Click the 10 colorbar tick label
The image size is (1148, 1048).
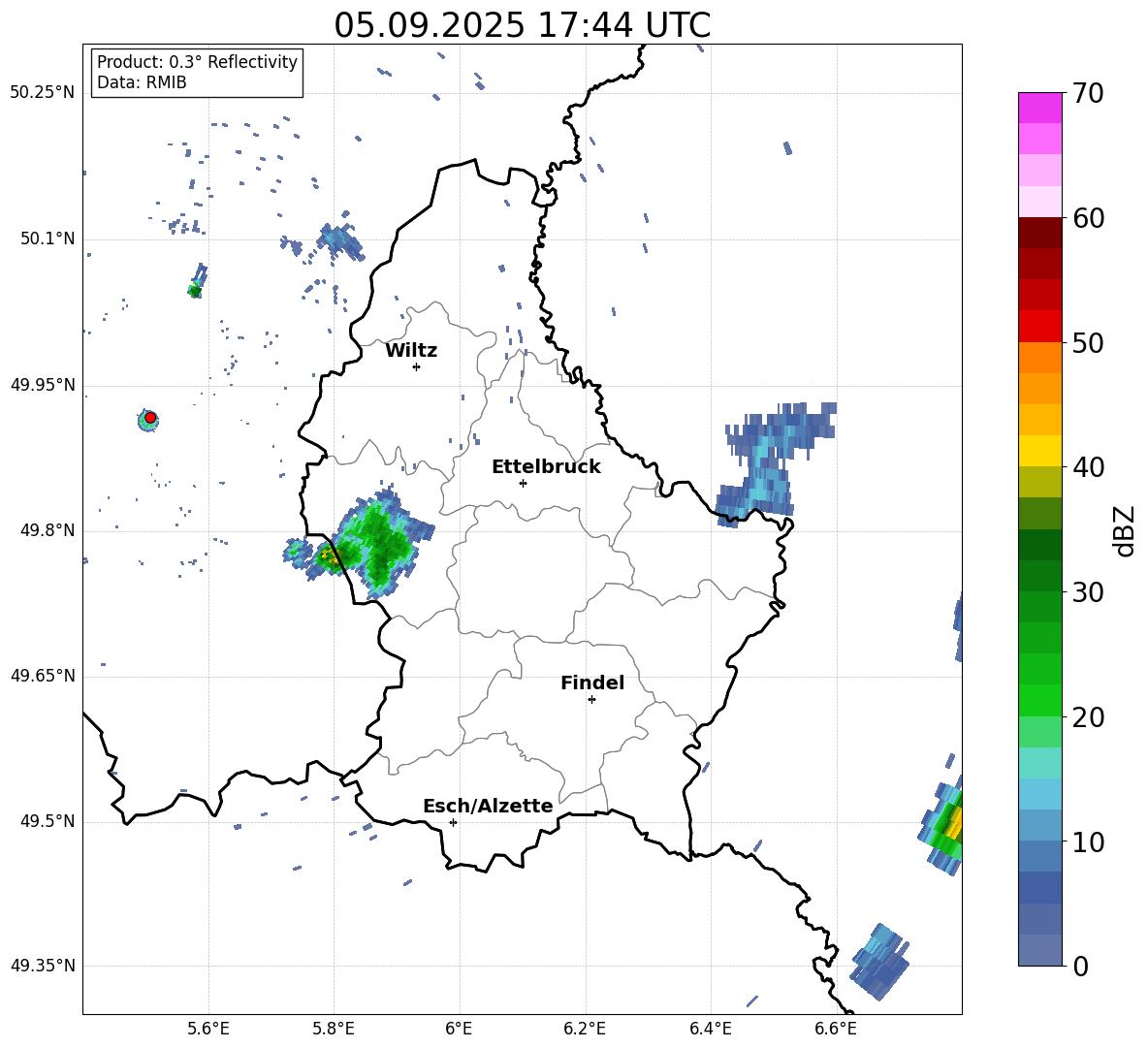[x=1088, y=842]
